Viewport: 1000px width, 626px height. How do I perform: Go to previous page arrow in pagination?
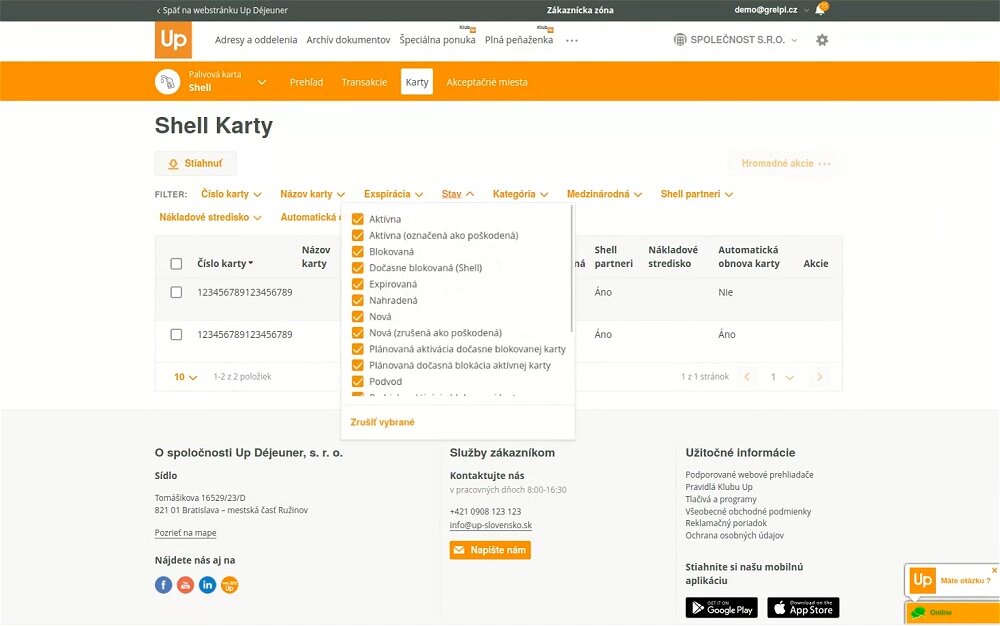click(747, 377)
